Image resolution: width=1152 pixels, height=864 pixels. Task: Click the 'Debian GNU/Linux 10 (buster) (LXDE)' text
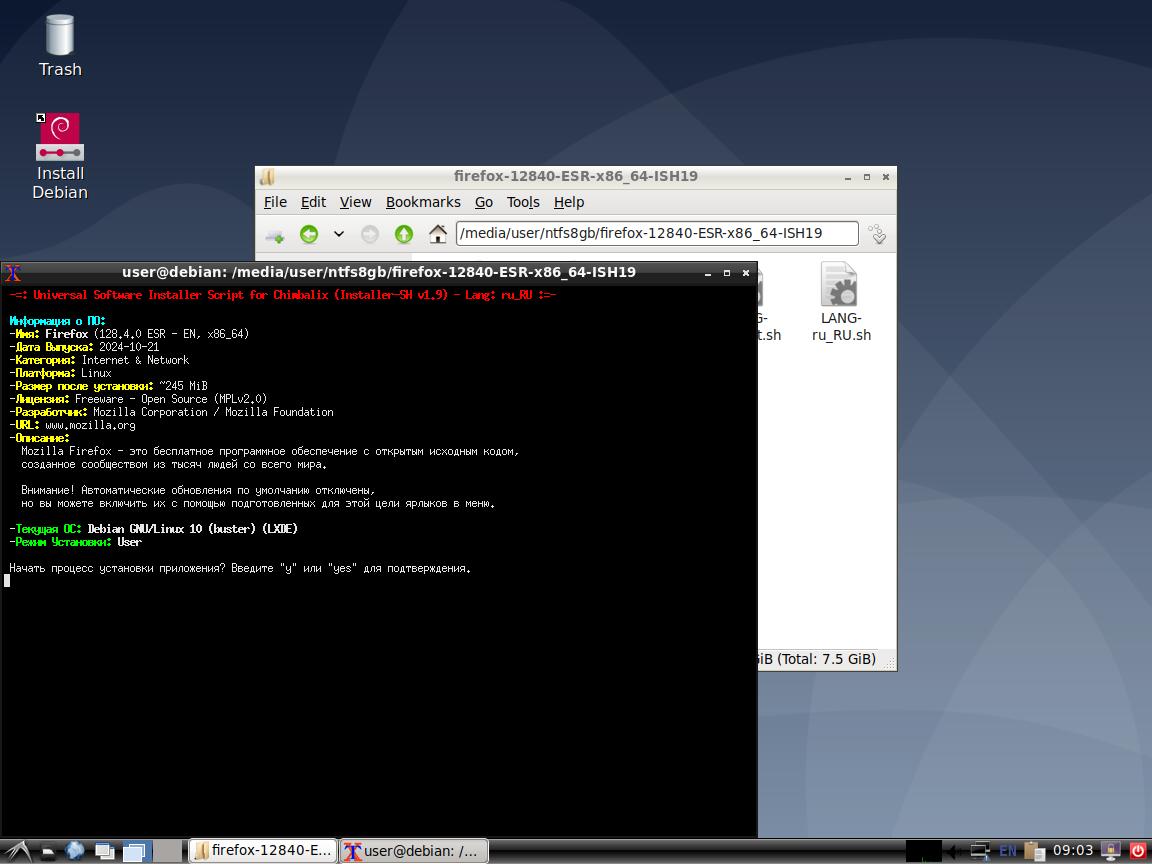pyautogui.click(x=192, y=529)
